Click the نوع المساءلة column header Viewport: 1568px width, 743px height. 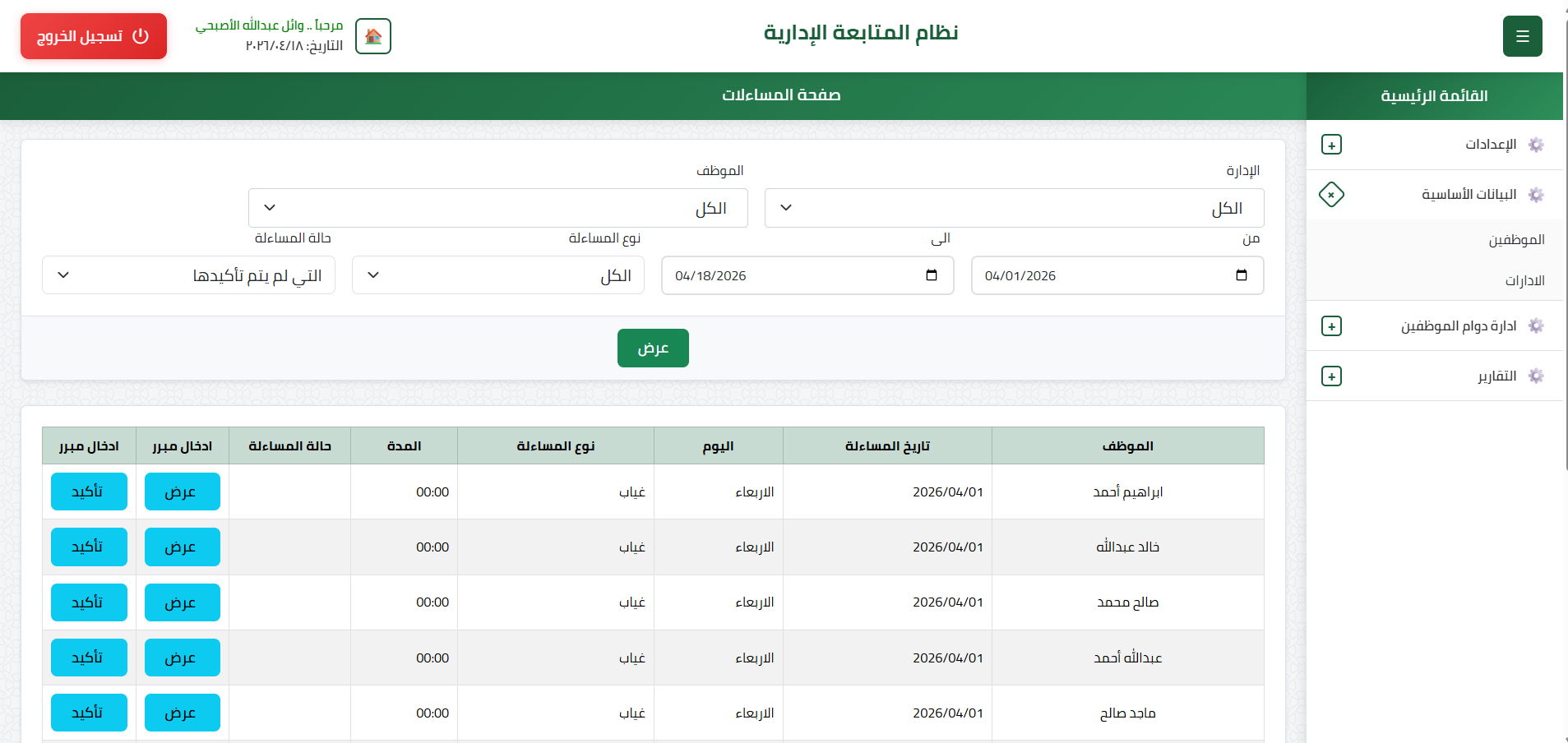coord(555,445)
